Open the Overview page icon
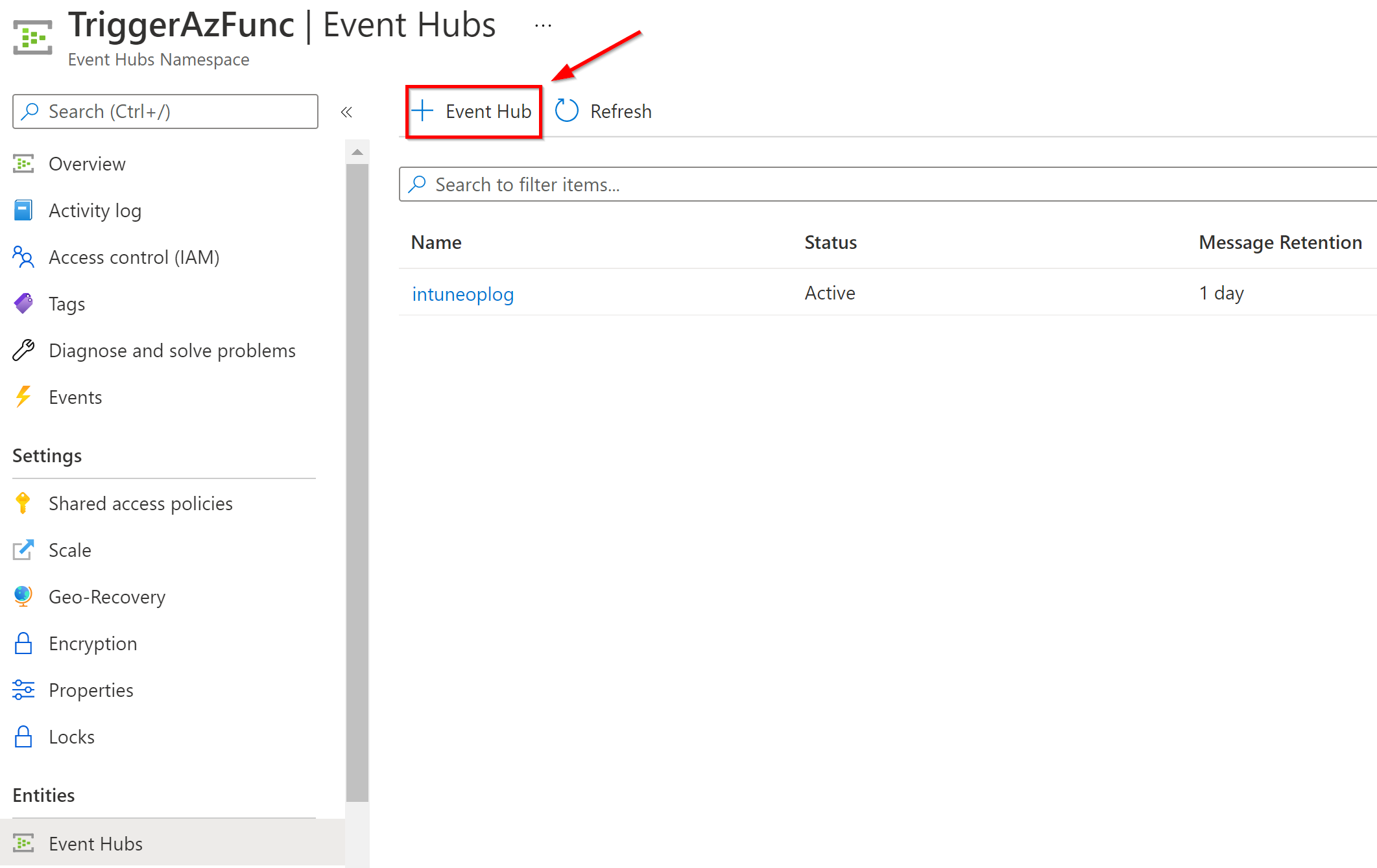1377x868 pixels. pyautogui.click(x=23, y=163)
